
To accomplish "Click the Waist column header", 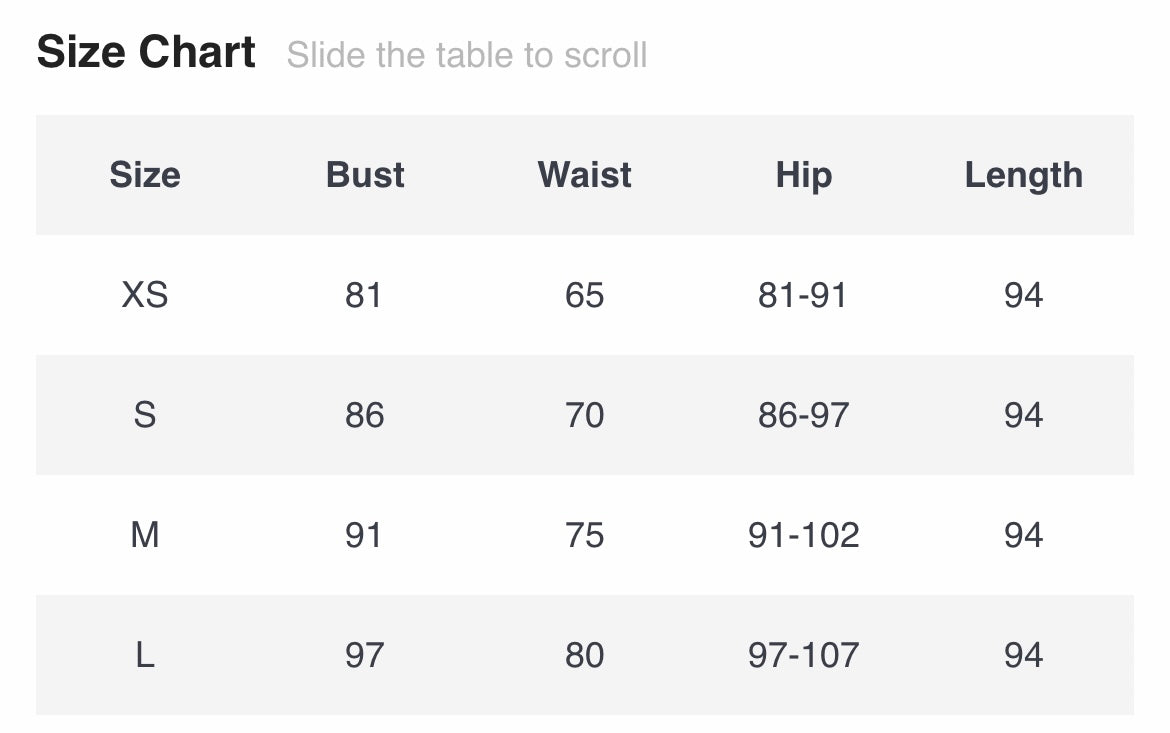I will [x=585, y=175].
